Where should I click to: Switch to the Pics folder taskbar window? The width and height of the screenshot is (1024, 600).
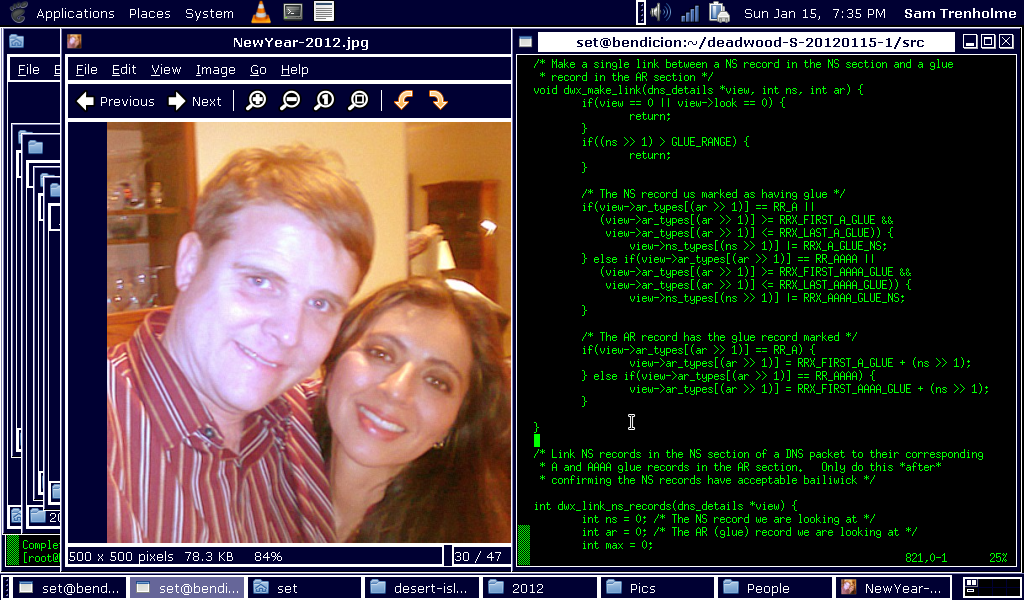click(x=658, y=588)
